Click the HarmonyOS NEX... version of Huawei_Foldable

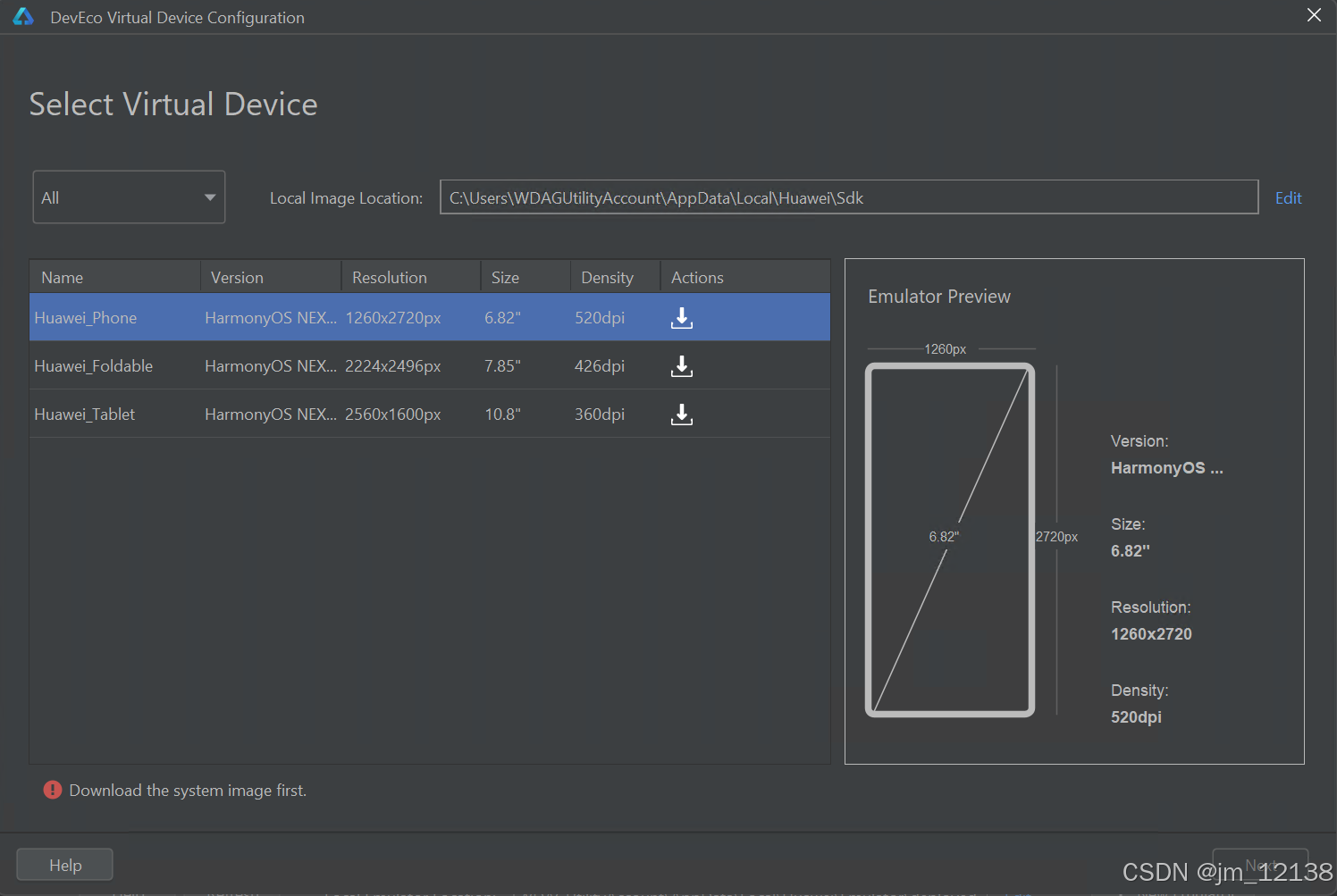click(271, 366)
